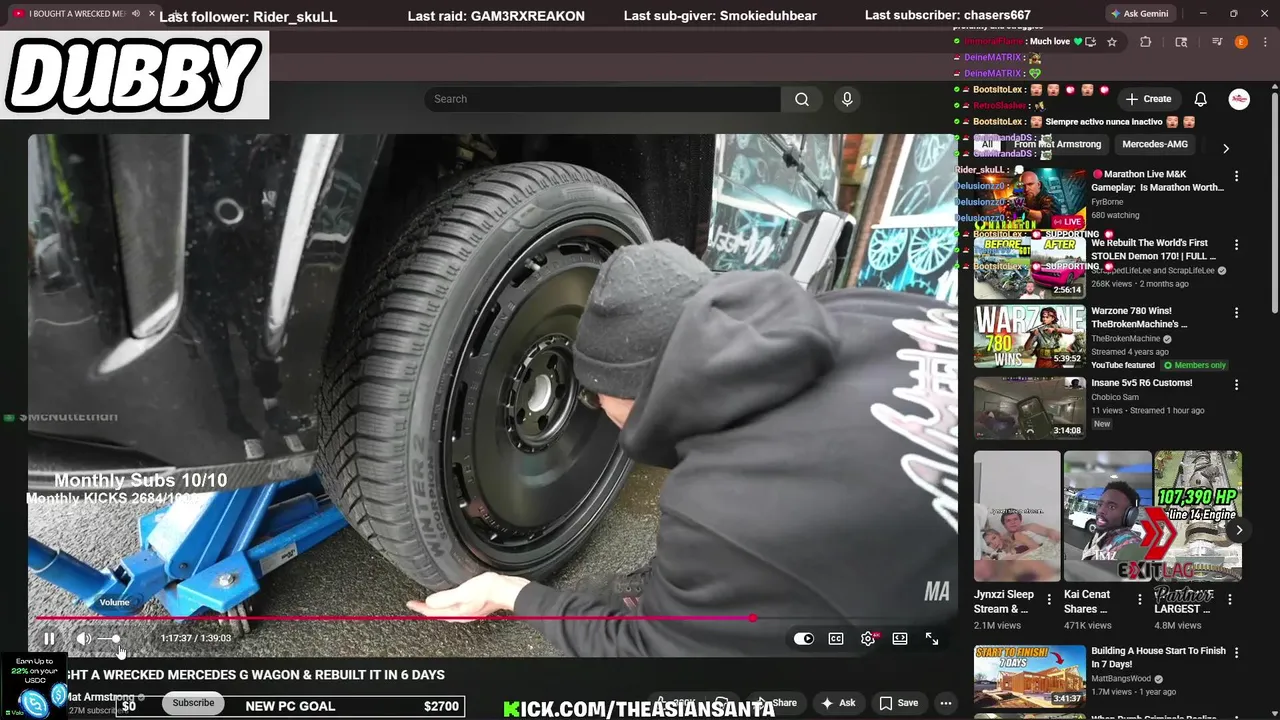Open options menu for Stolen Demon 170 video
The width and height of the screenshot is (1280, 720).
coord(1236,244)
